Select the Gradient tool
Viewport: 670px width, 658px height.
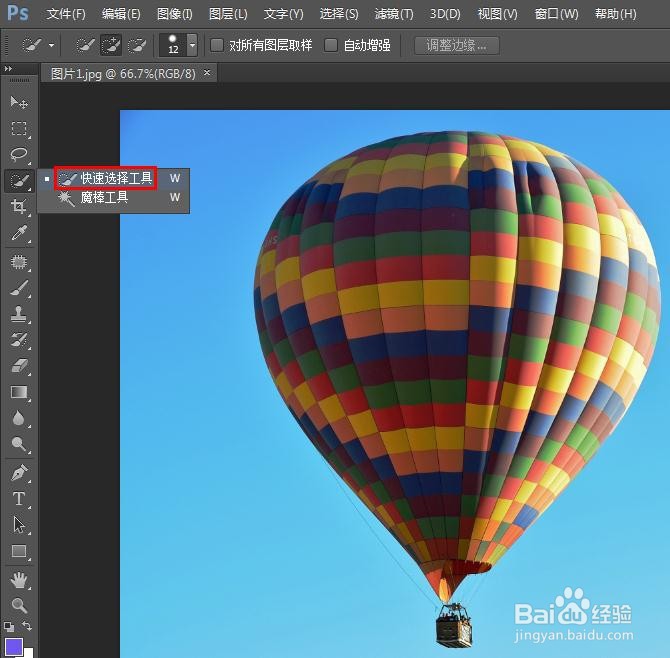19,392
